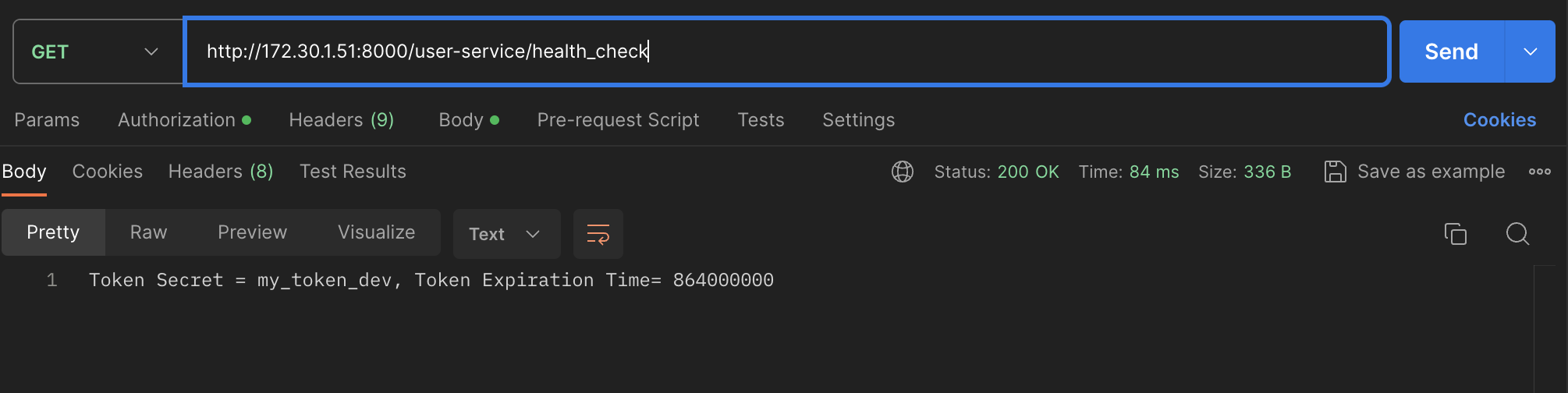
Task: Select the request Headers (9) tab
Action: click(341, 120)
